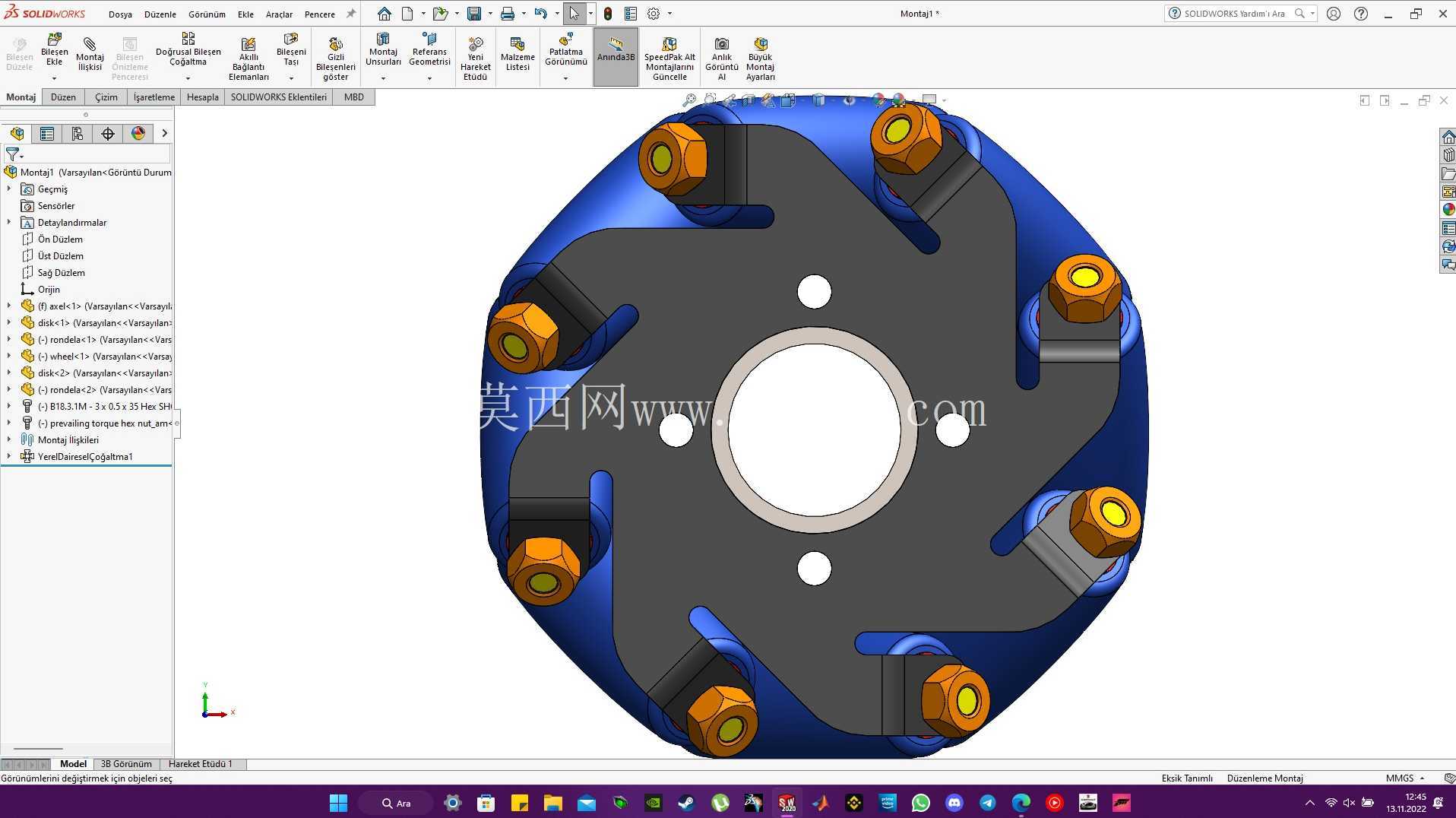
Task: Open the Patlatma Görünümü dropdown arrow
Action: pos(565,78)
